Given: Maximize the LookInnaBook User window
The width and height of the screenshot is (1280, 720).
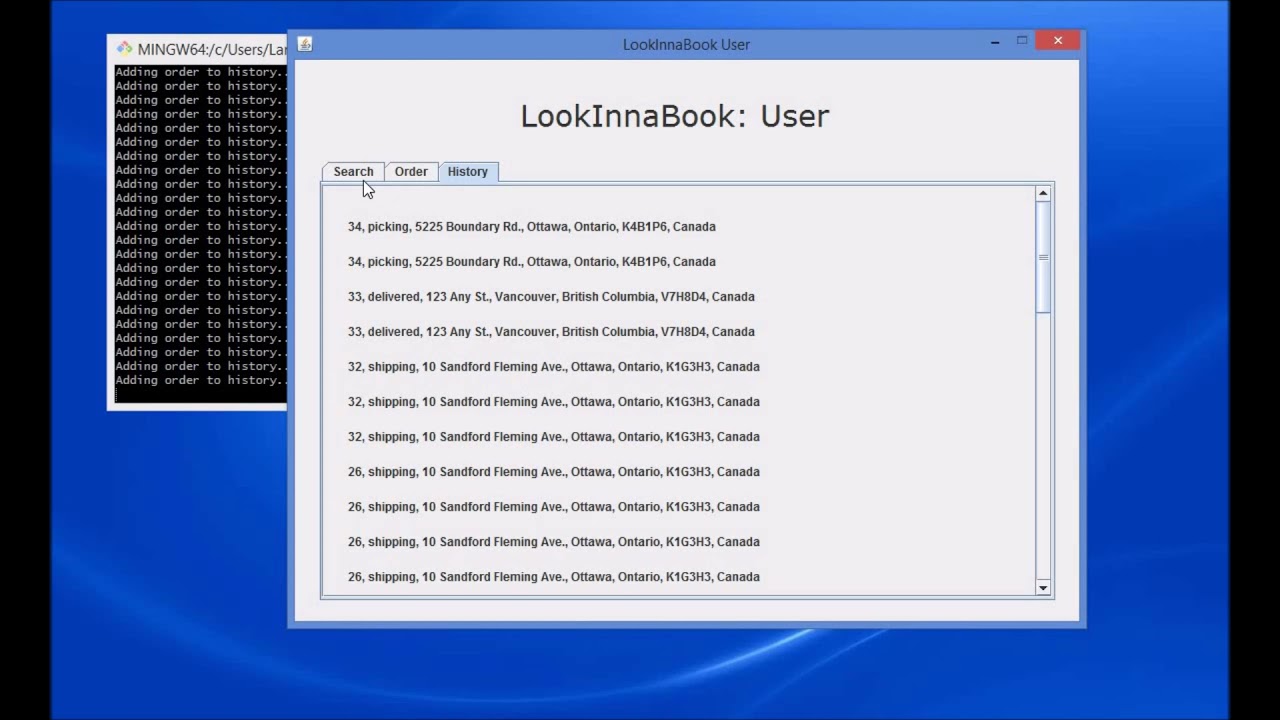Looking at the screenshot, I should point(1022,41).
